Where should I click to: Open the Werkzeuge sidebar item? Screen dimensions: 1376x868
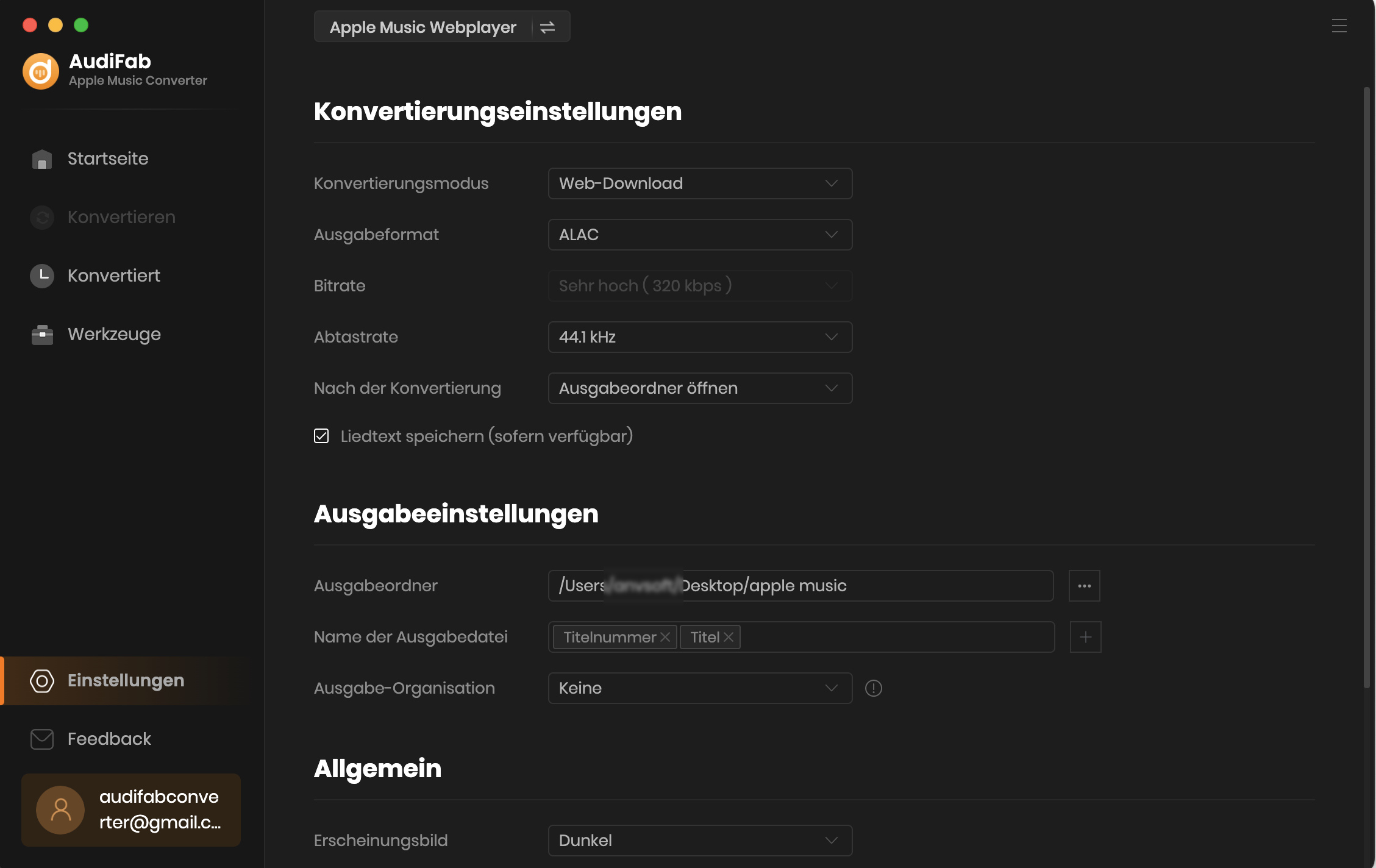click(114, 334)
